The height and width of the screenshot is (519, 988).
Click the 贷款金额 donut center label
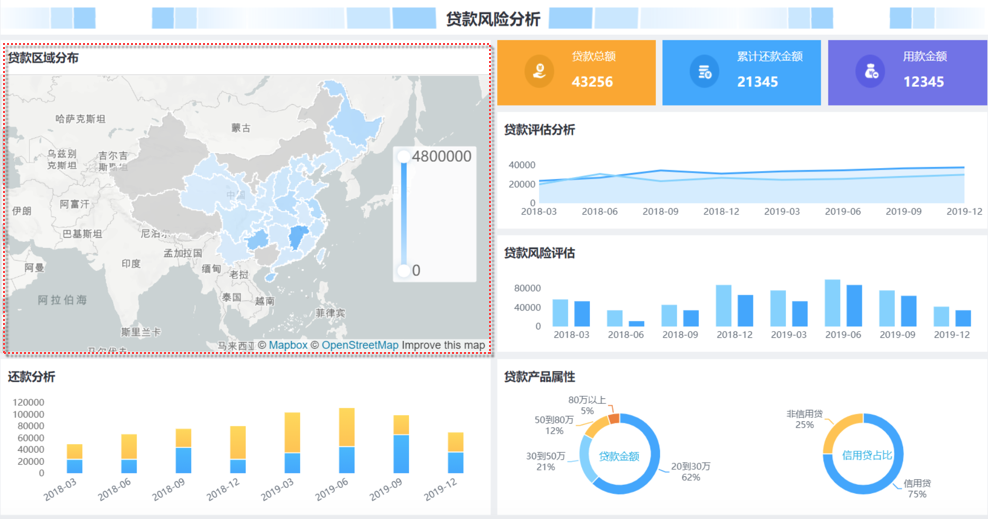(x=619, y=456)
